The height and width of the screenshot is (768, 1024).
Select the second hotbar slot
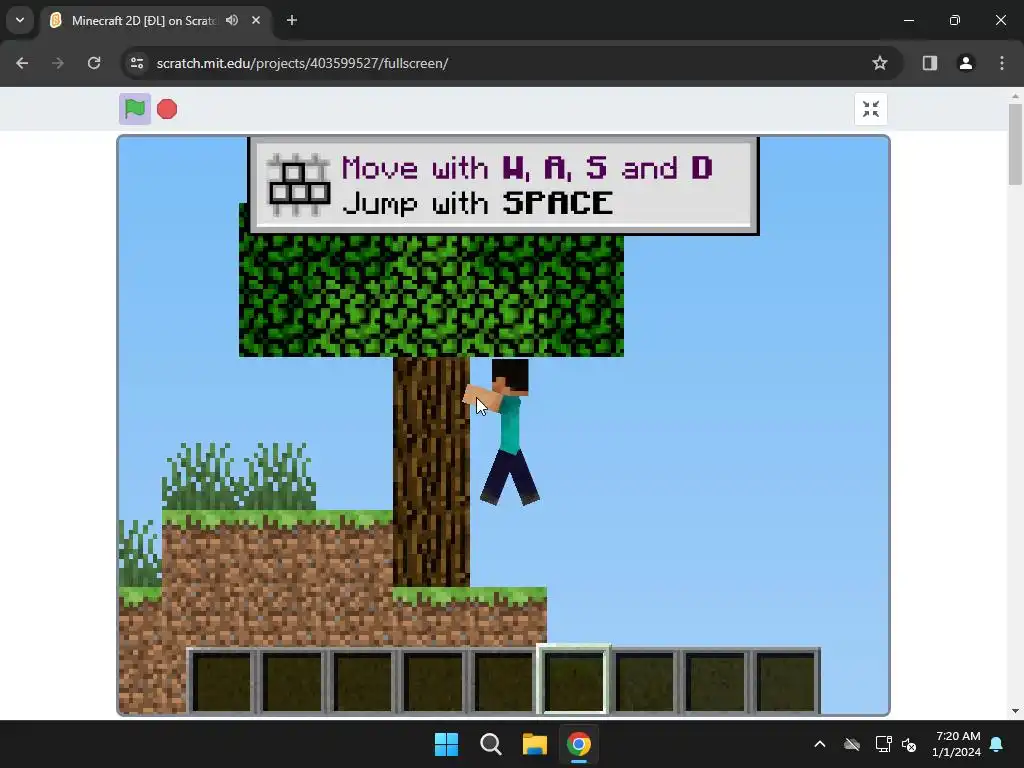click(293, 682)
